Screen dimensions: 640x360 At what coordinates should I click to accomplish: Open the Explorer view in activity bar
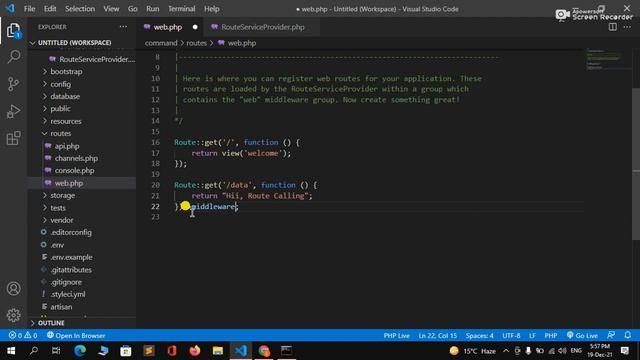click(13, 31)
